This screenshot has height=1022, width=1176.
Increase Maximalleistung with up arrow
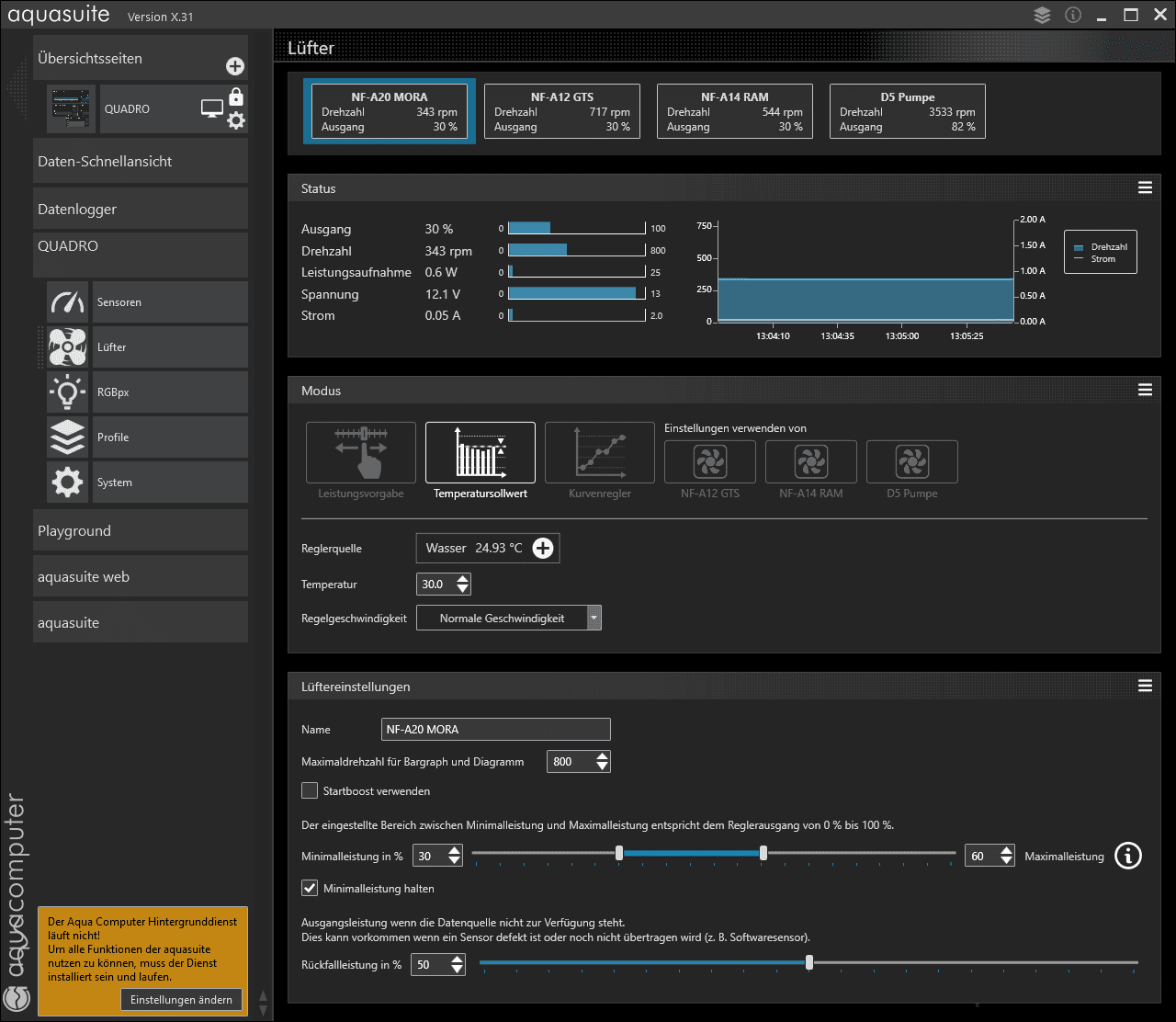tap(1007, 851)
